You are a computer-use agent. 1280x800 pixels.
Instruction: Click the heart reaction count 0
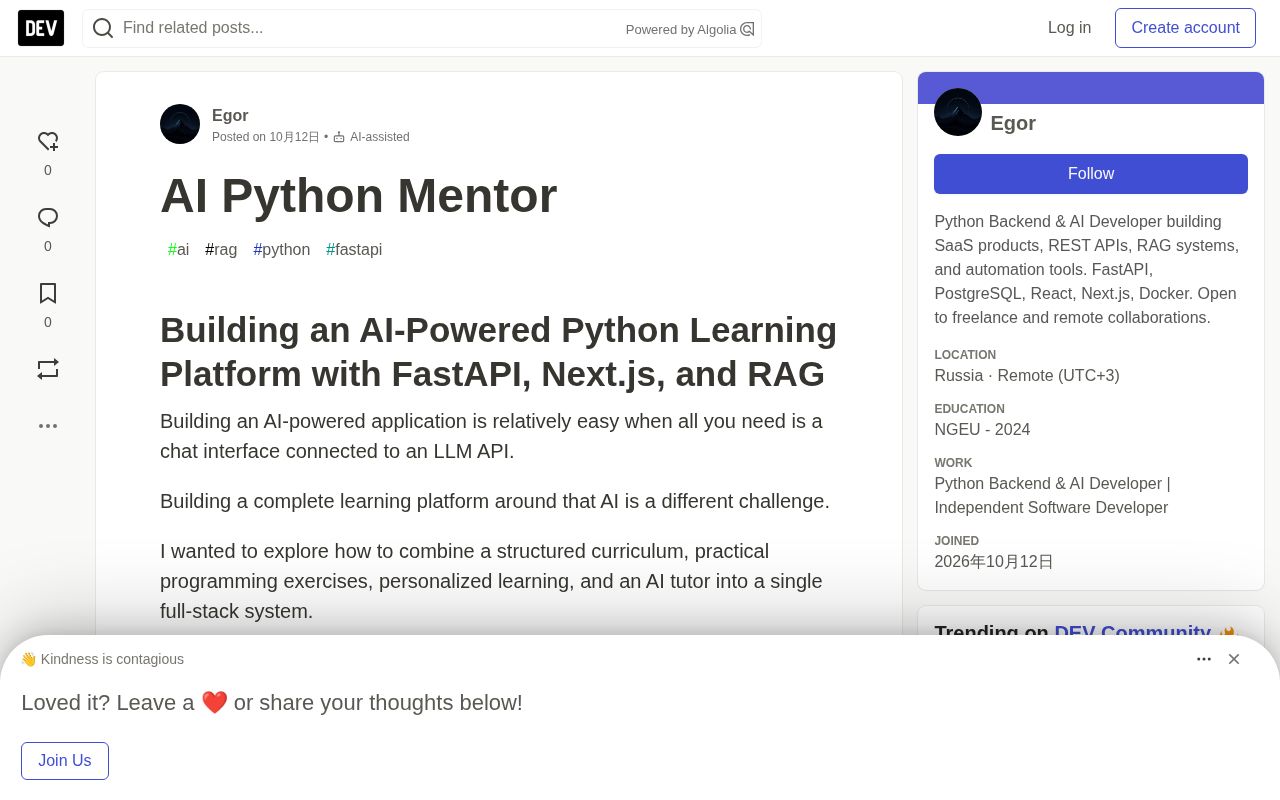click(x=48, y=170)
